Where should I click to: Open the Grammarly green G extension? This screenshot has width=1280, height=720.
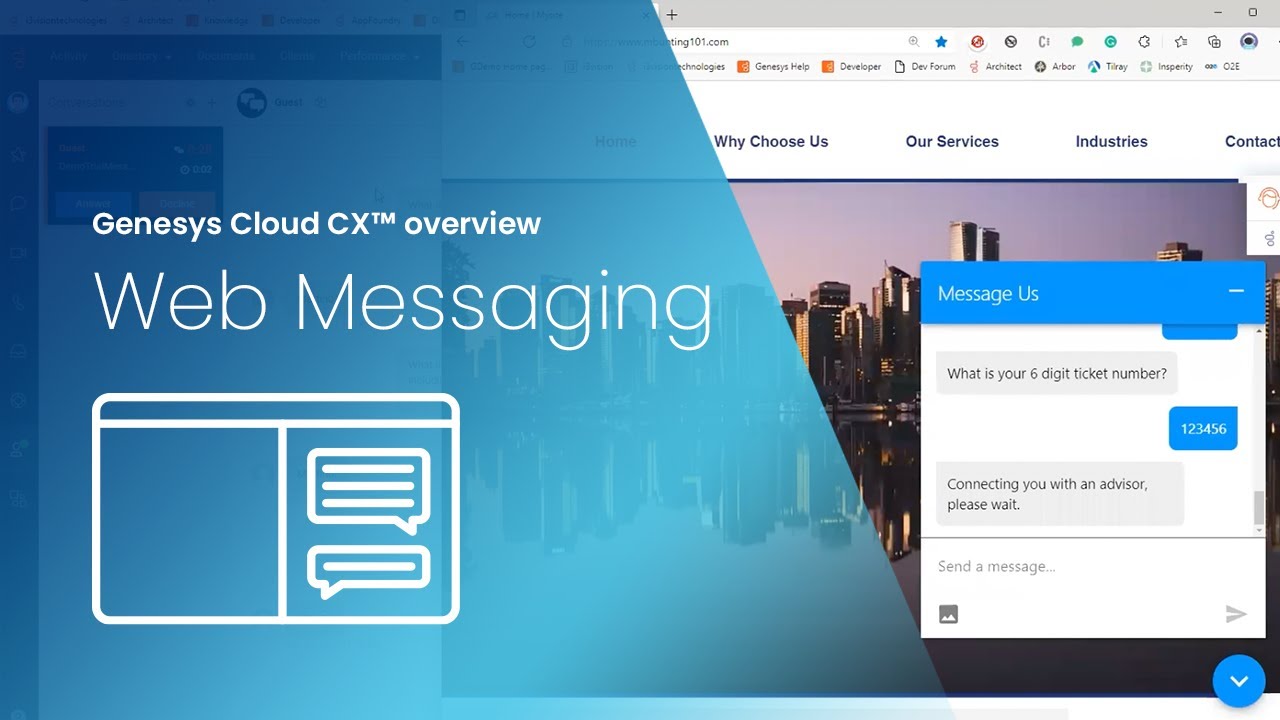pos(1110,42)
